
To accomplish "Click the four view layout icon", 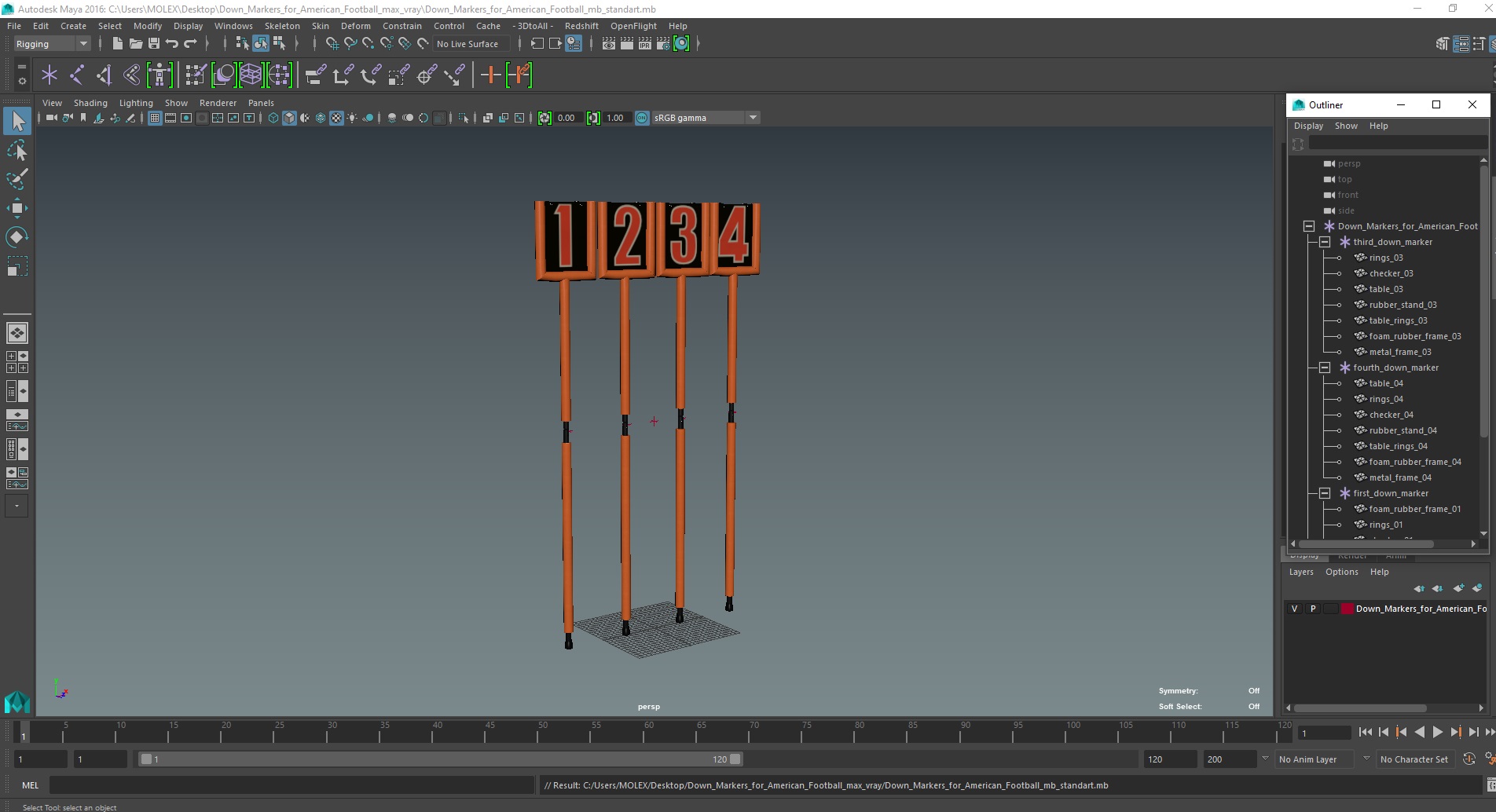I will point(17,362).
